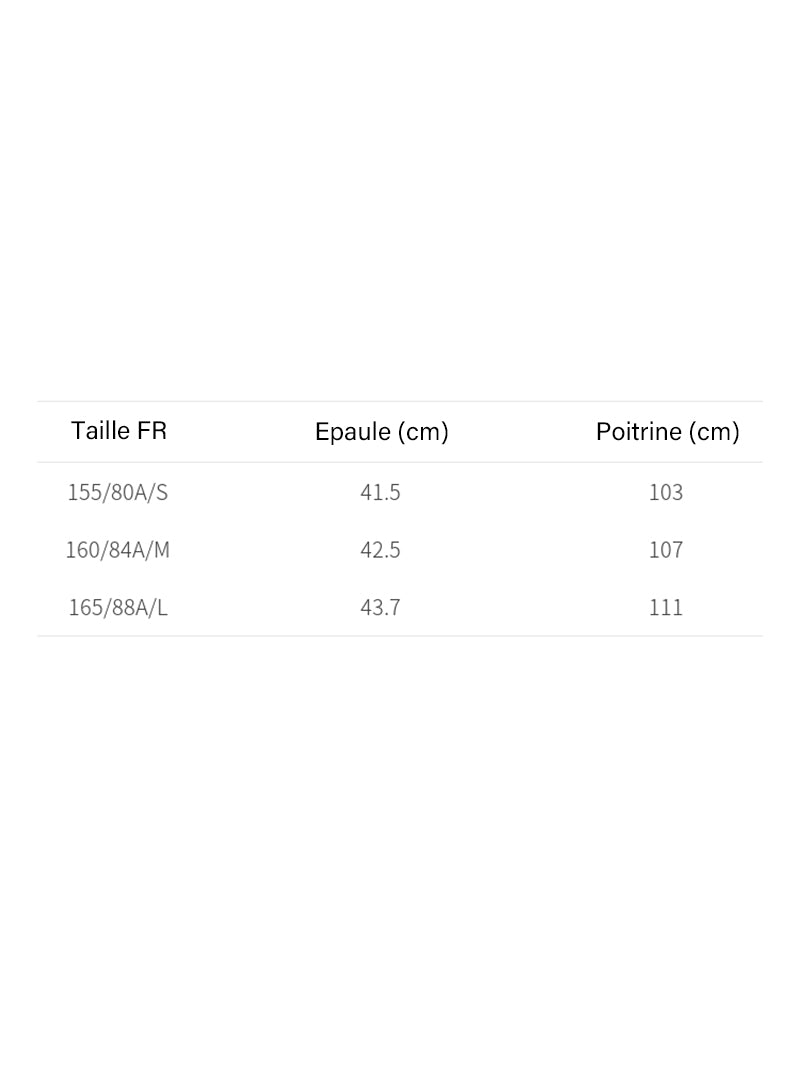The height and width of the screenshot is (1065, 800).
Task: Click shoulder value 42.5
Action: click(x=380, y=550)
